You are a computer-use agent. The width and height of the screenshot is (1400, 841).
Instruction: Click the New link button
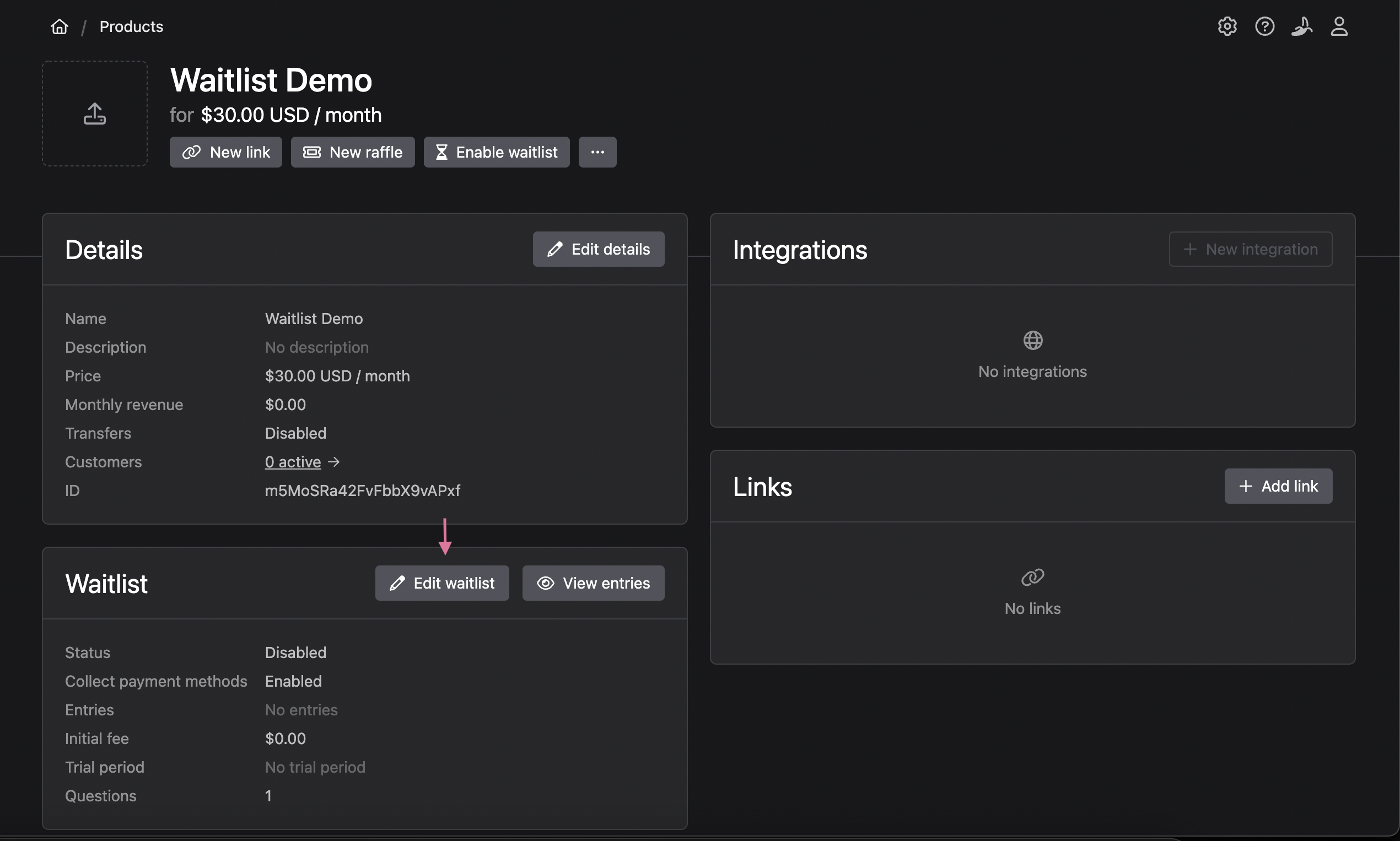tap(225, 152)
